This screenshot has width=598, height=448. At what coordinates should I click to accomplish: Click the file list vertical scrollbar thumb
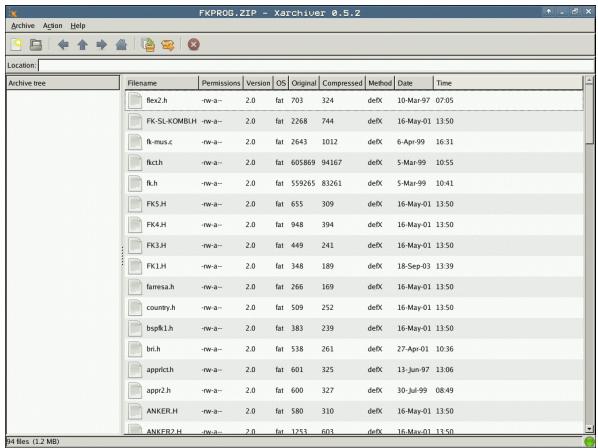pos(589,114)
